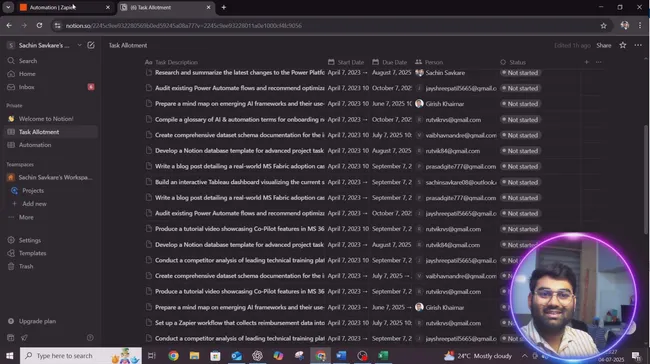The height and width of the screenshot is (364, 650).
Task: Open 'Research and summarize the latest changes' task
Action: pos(240,73)
